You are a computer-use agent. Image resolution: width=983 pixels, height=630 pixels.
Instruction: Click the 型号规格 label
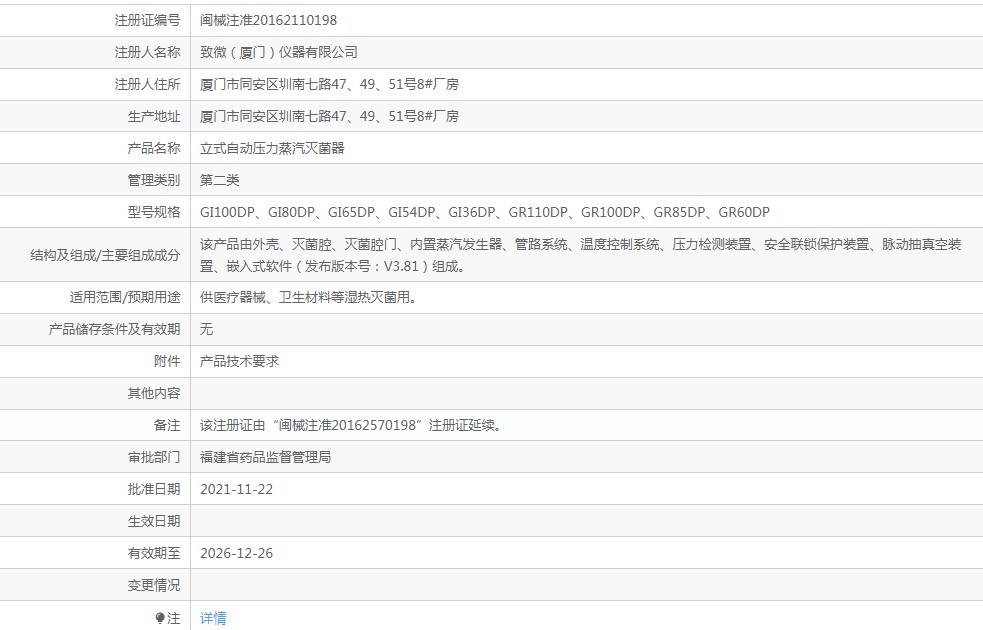(154, 212)
